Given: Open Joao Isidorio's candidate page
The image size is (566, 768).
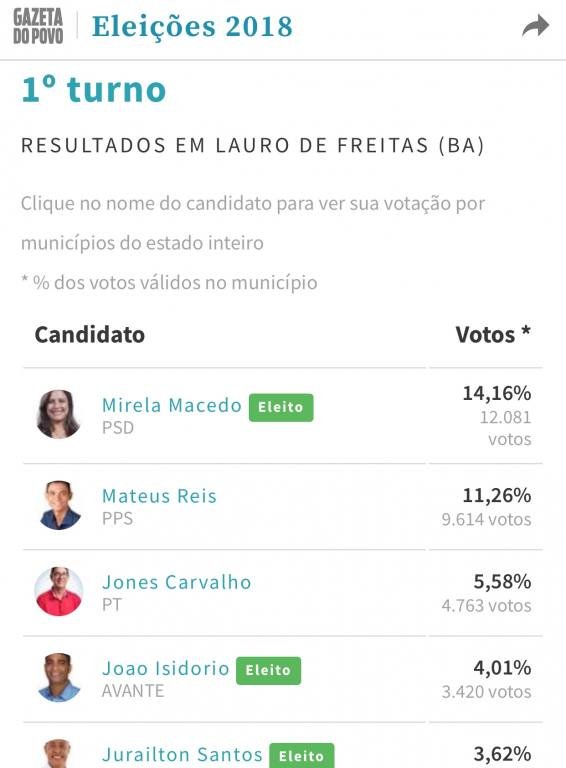Looking at the screenshot, I should (x=165, y=669).
